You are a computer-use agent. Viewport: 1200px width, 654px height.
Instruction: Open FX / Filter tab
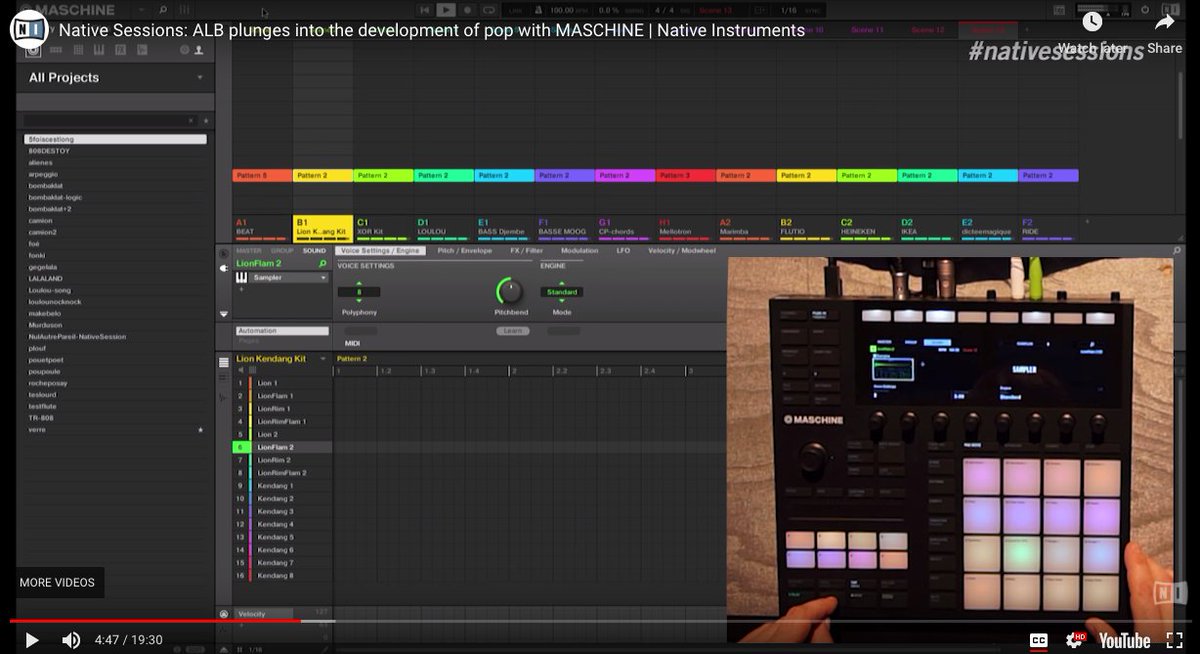pos(526,250)
